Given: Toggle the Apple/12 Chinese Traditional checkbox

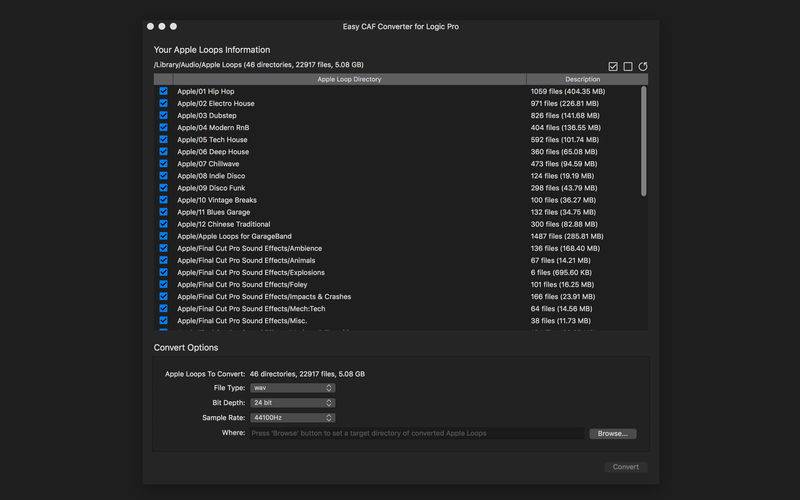Looking at the screenshot, I should click(x=163, y=224).
